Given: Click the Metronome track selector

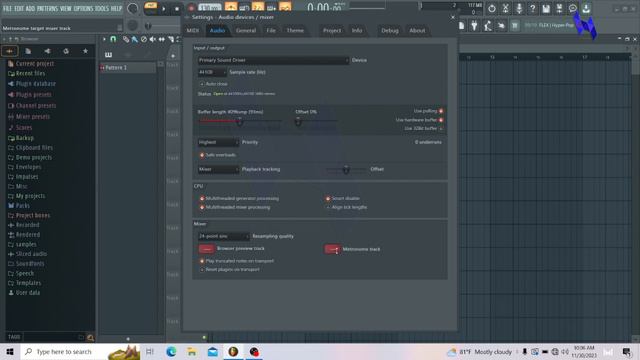Looking at the screenshot, I should click(x=332, y=249).
